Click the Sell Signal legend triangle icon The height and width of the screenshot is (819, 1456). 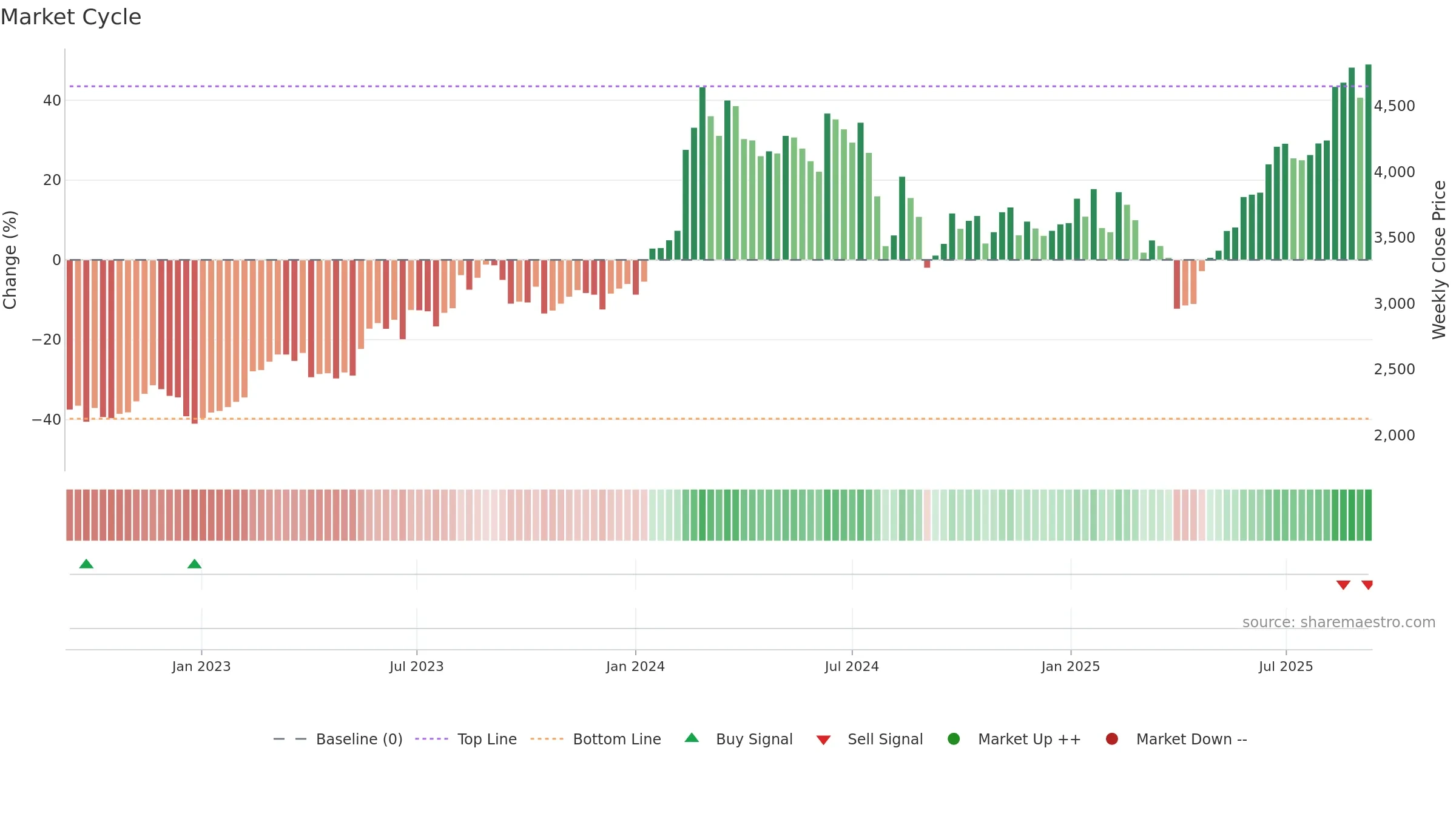point(823,740)
